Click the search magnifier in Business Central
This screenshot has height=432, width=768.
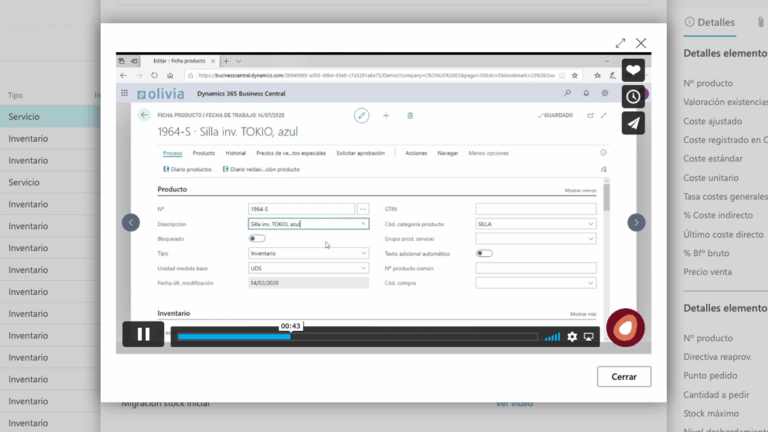(567, 93)
